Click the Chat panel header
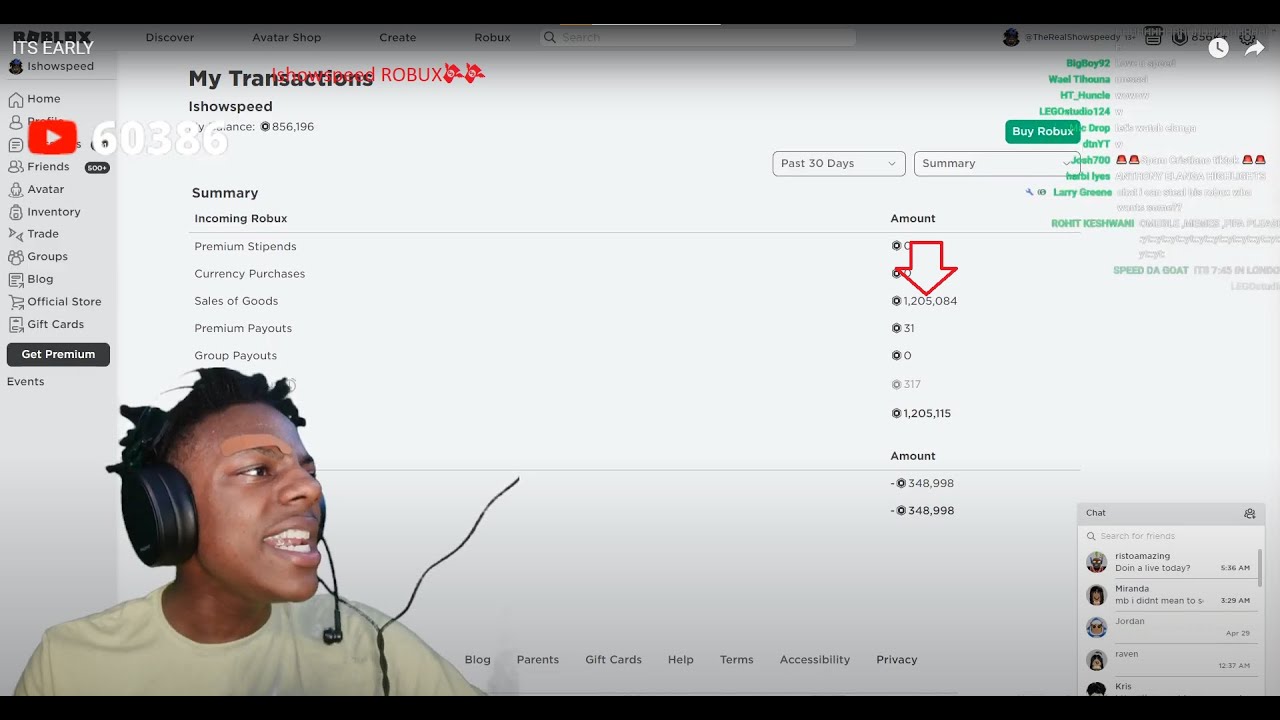 (x=1171, y=513)
